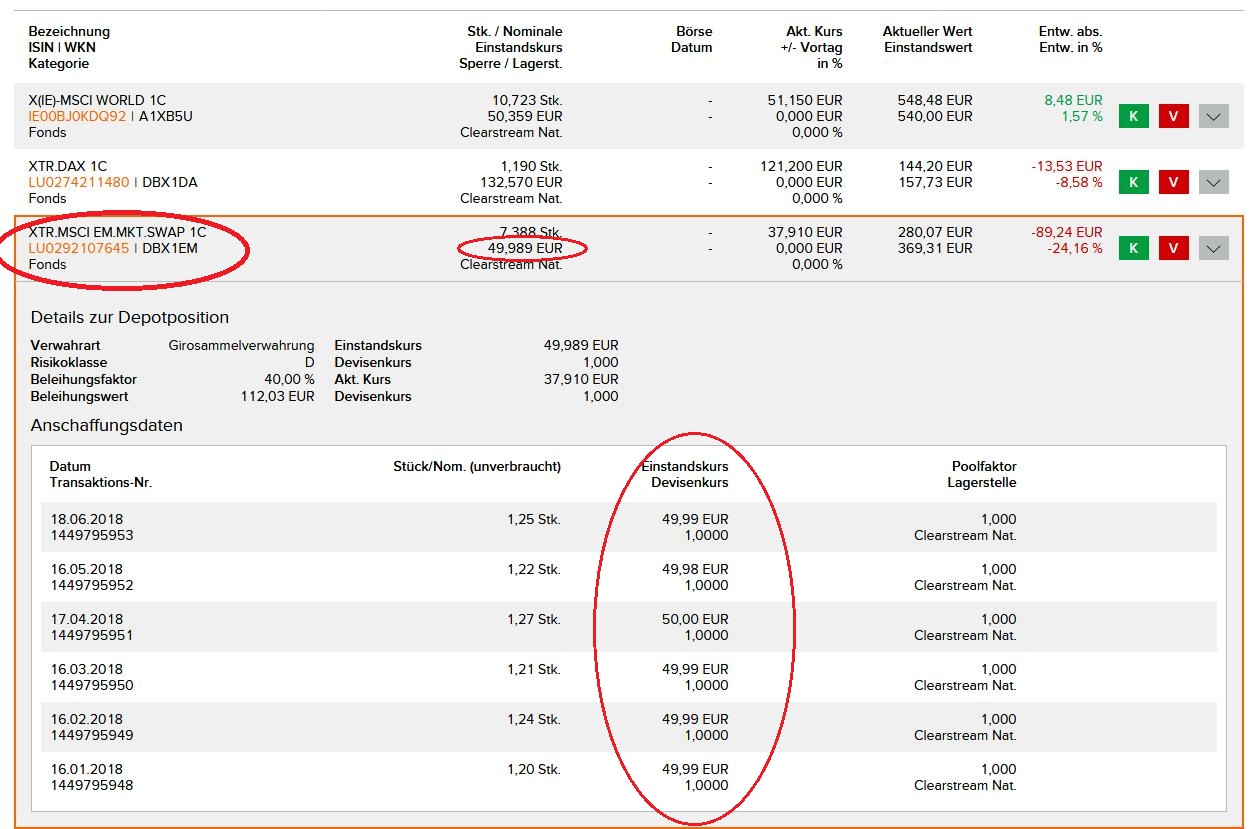Screen dimensions: 1257x829
Task: Click quantity 10,723 Stk.
Action: (527, 100)
